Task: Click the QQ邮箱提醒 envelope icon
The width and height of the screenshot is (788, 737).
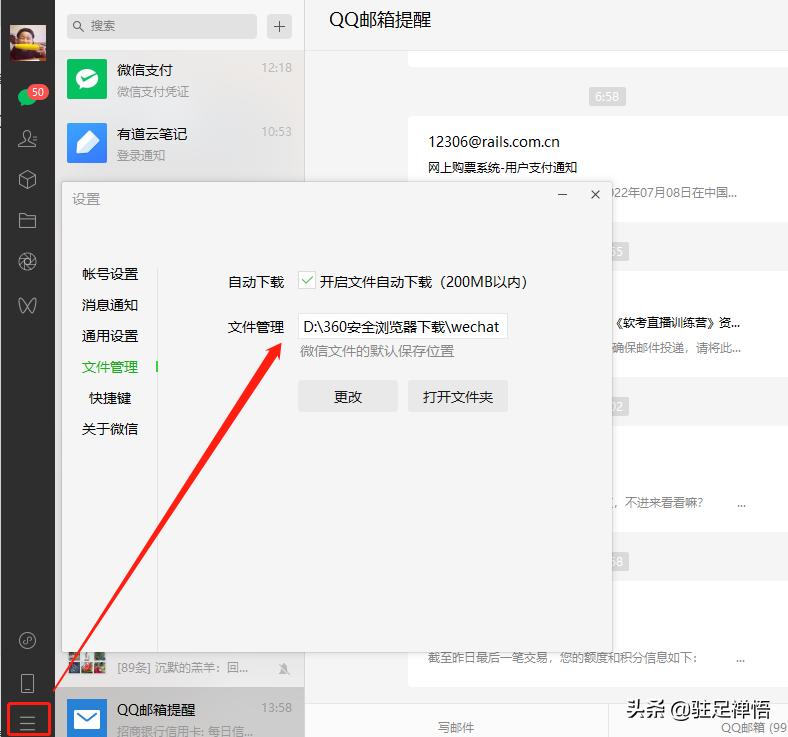Action: [x=87, y=718]
